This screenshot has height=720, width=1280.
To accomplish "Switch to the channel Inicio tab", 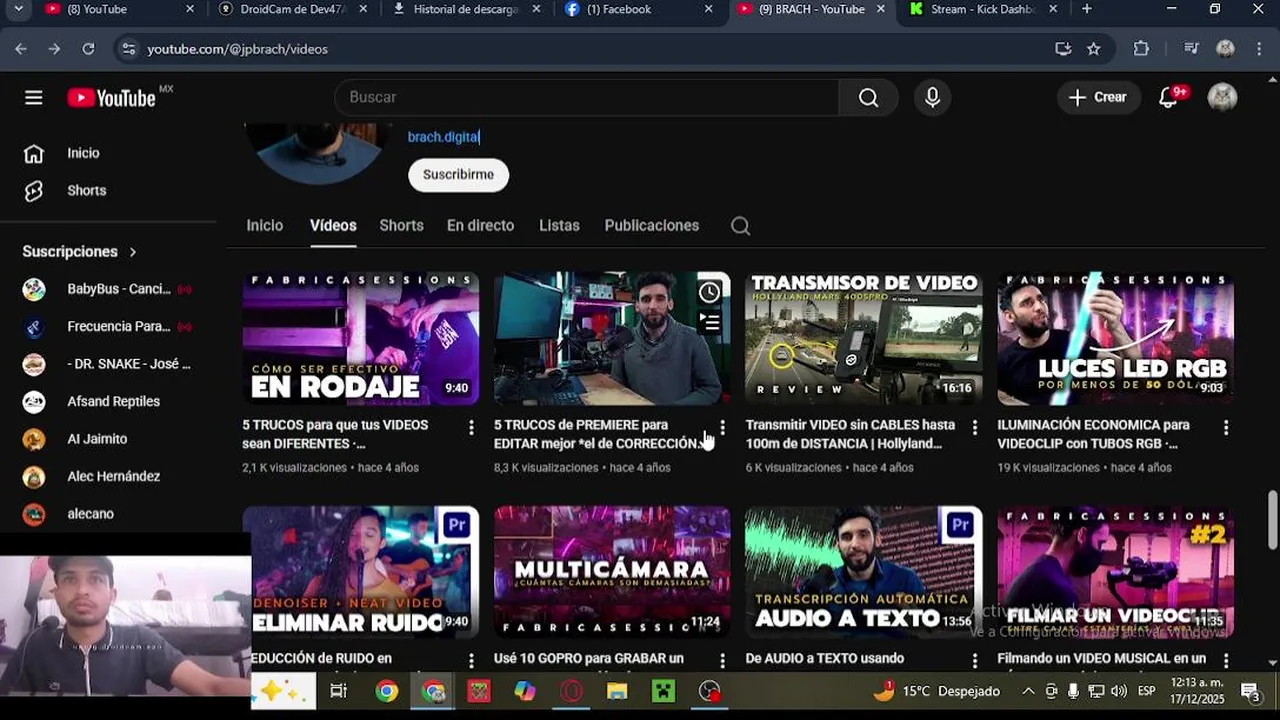I will tap(265, 226).
